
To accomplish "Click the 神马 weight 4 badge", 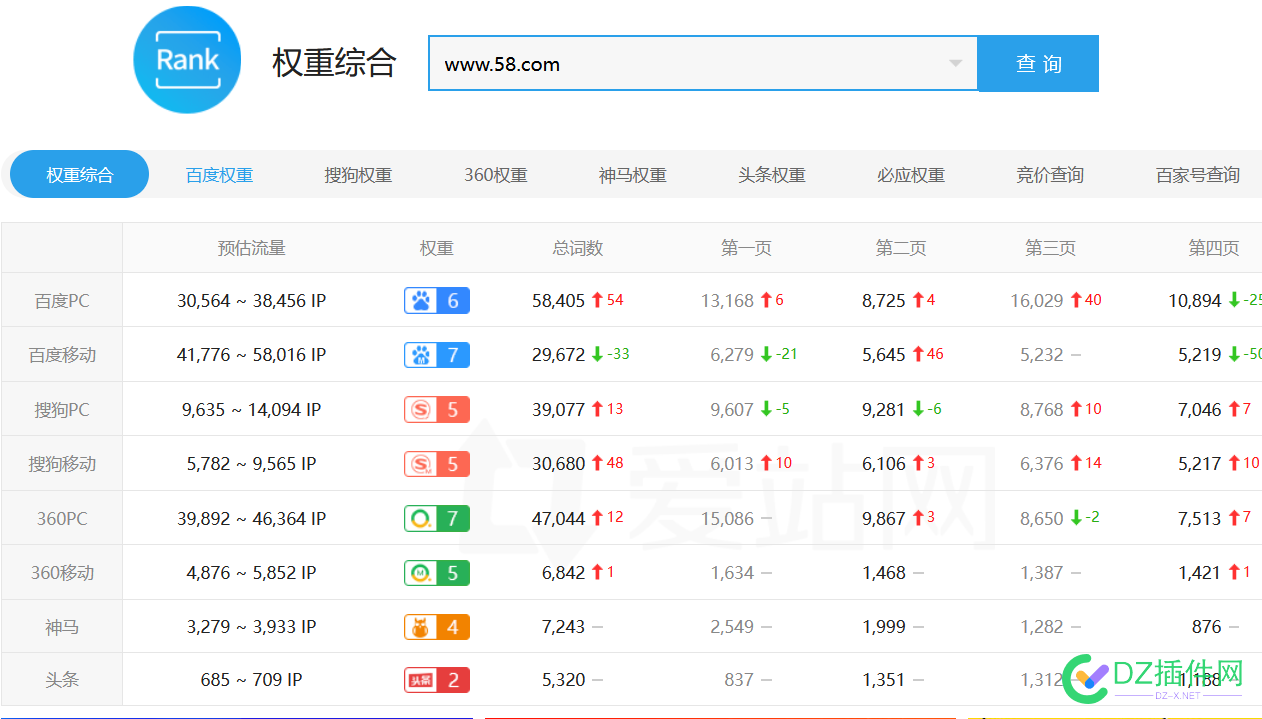I will point(437,627).
